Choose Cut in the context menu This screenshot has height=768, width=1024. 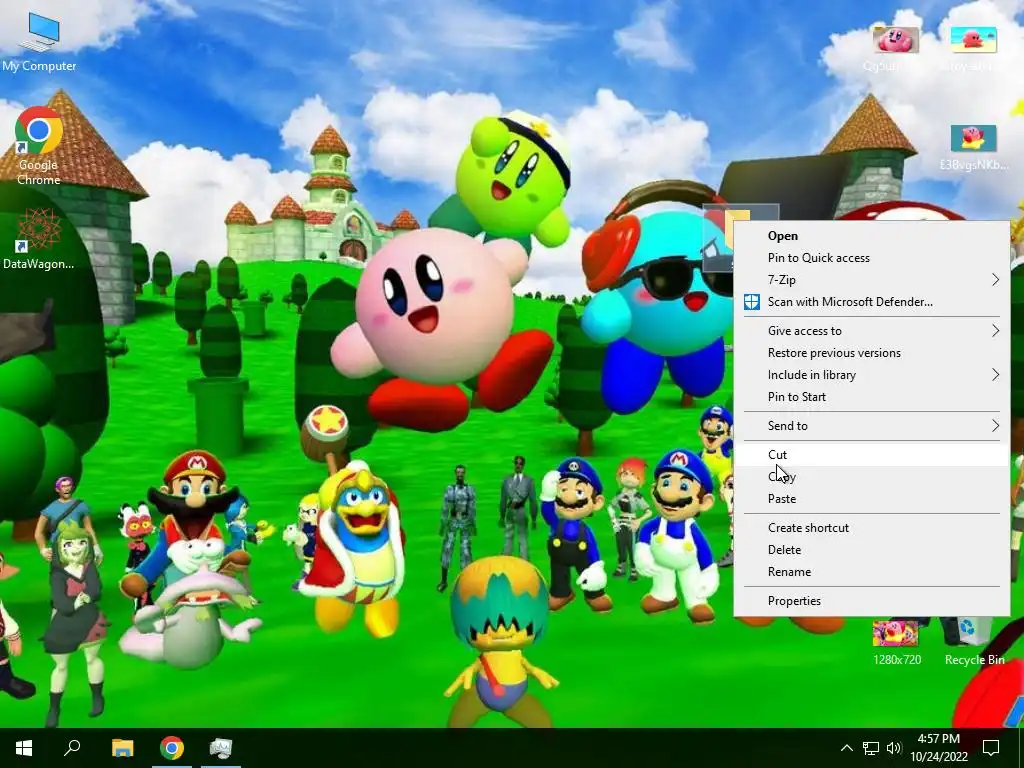(872, 455)
